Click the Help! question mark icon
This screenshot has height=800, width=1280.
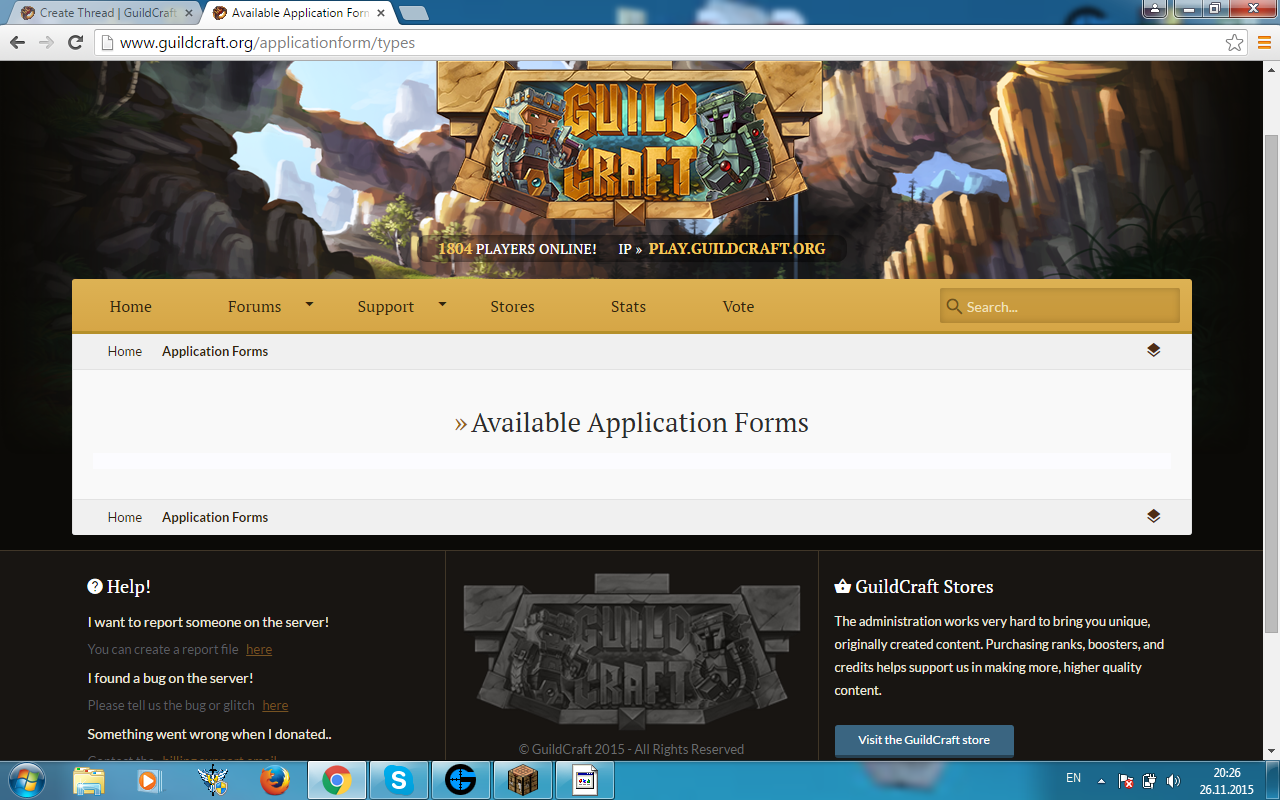pyautogui.click(x=95, y=586)
